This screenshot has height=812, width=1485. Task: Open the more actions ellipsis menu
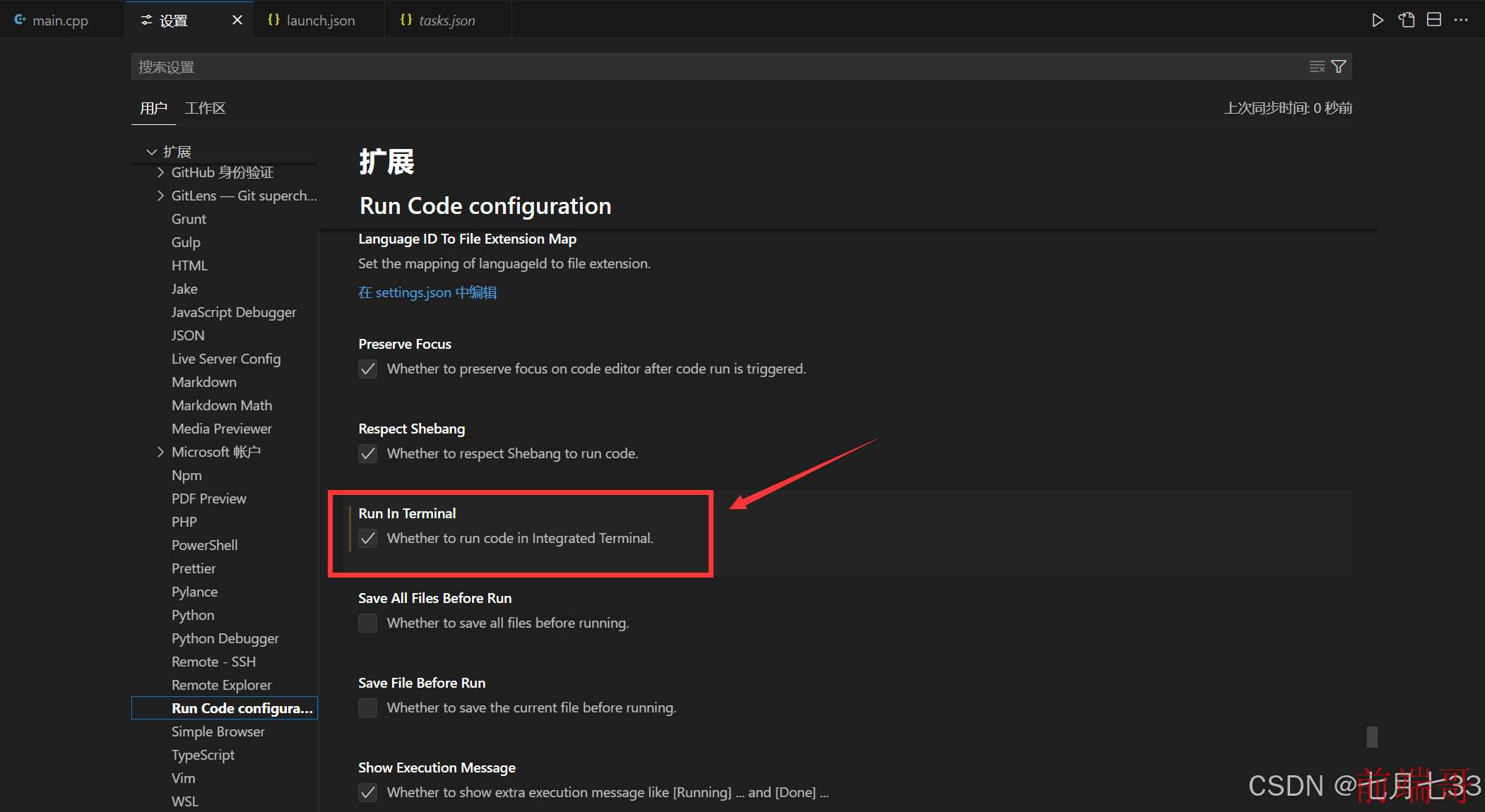(x=1461, y=20)
